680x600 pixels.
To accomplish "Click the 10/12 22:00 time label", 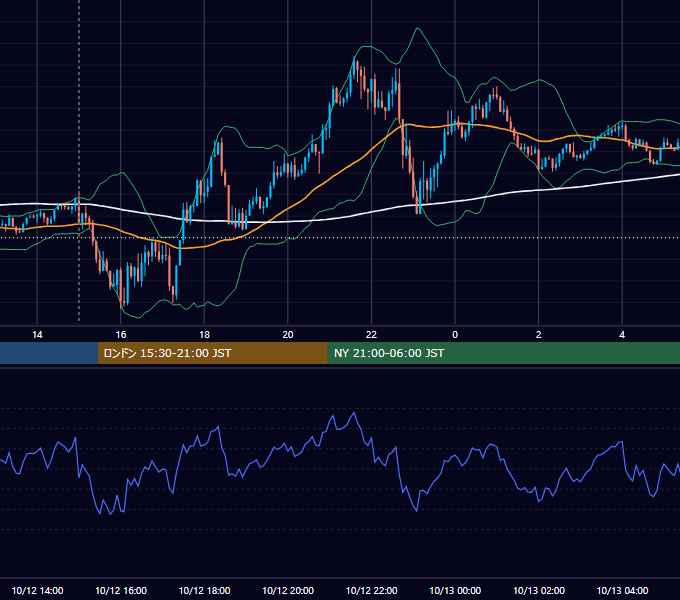I will point(371,590).
